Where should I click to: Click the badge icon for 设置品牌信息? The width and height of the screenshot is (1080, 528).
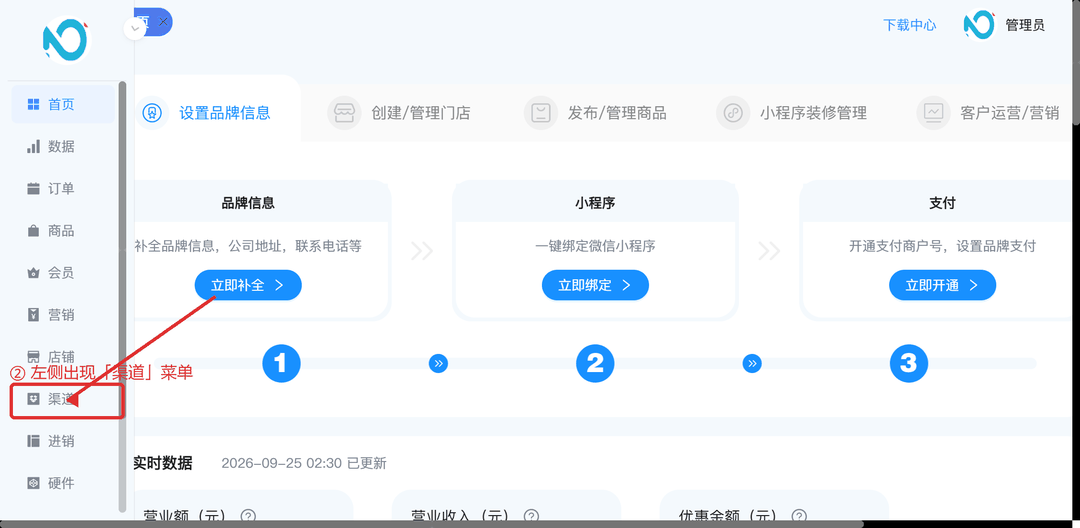[x=152, y=113]
